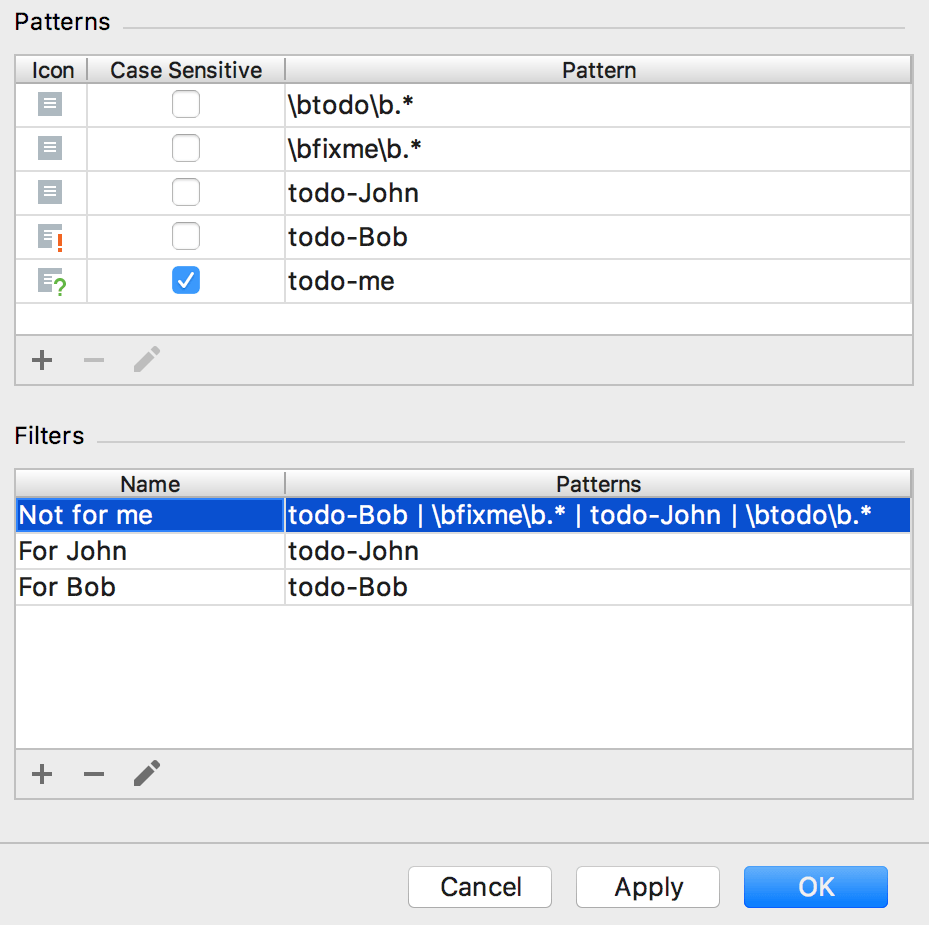
Task: Check case sensitive for todo-John pattern
Action: [x=186, y=193]
